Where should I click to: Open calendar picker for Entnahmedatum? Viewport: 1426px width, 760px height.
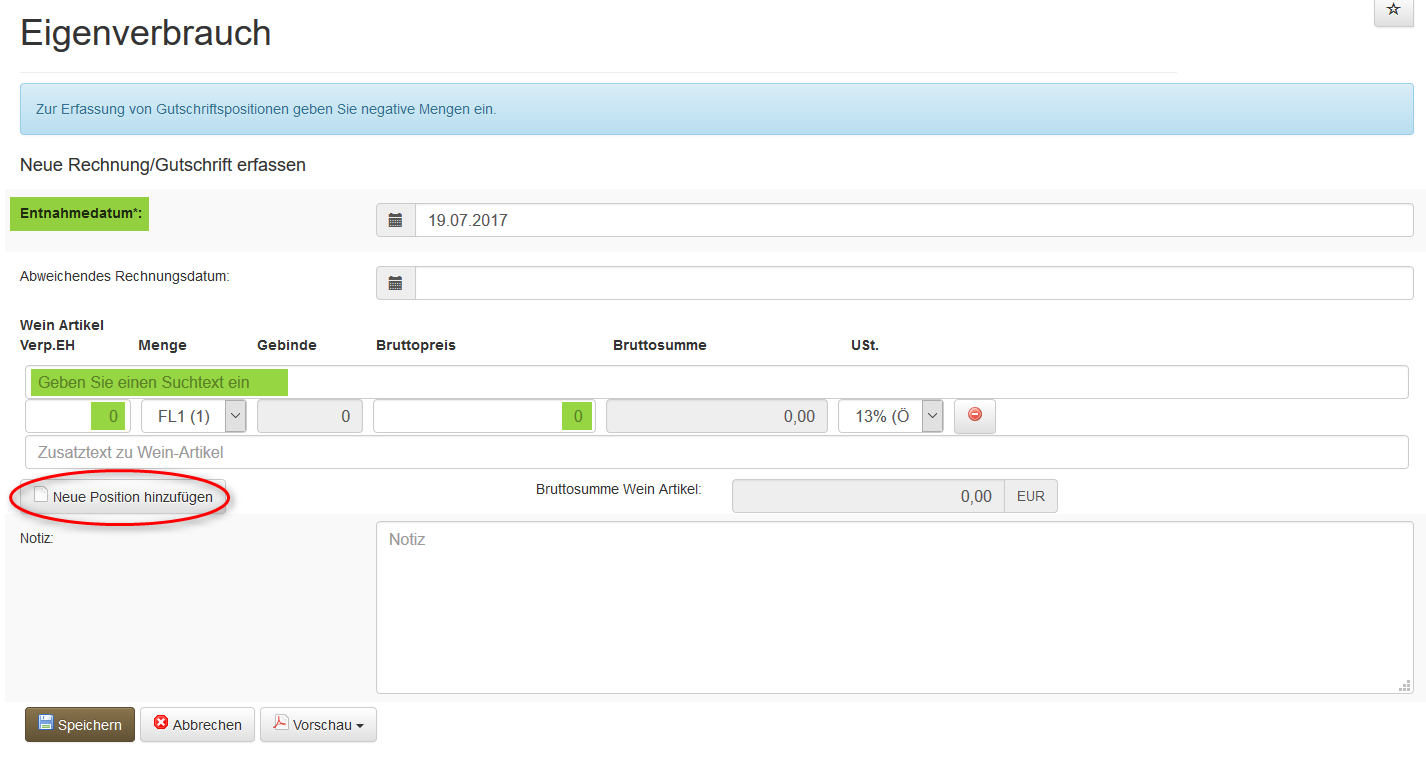click(395, 220)
